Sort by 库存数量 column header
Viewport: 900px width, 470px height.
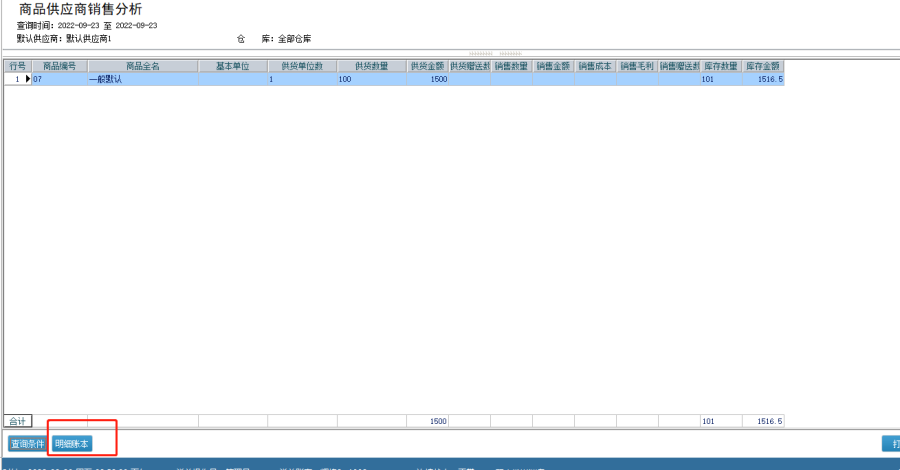[x=721, y=66]
